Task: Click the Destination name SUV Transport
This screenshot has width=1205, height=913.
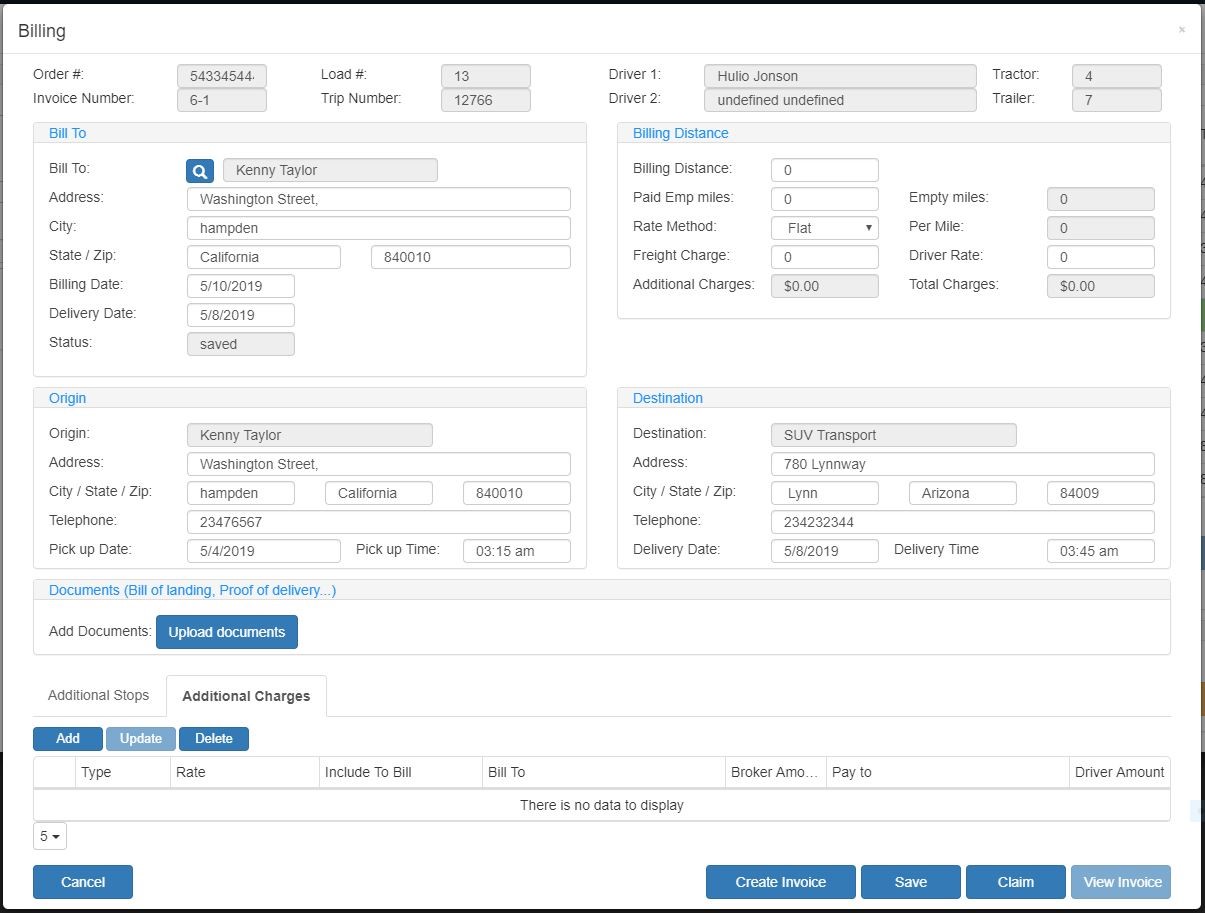Action: 894,435
